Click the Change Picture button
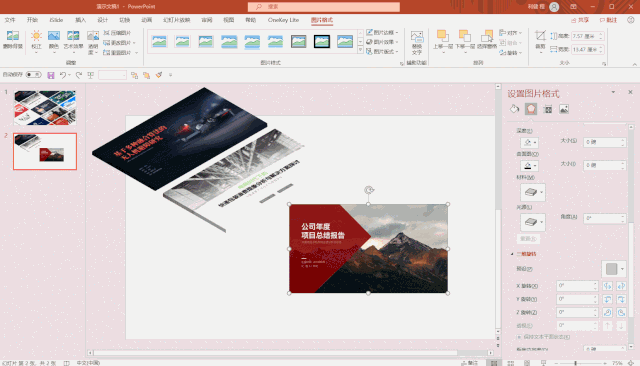This screenshot has width=640, height=366. [119, 42]
